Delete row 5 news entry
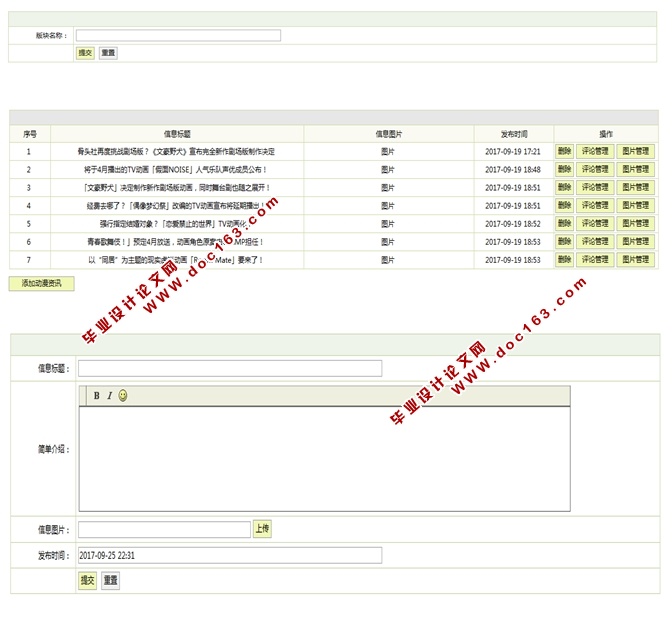672x628 pixels. 564,223
